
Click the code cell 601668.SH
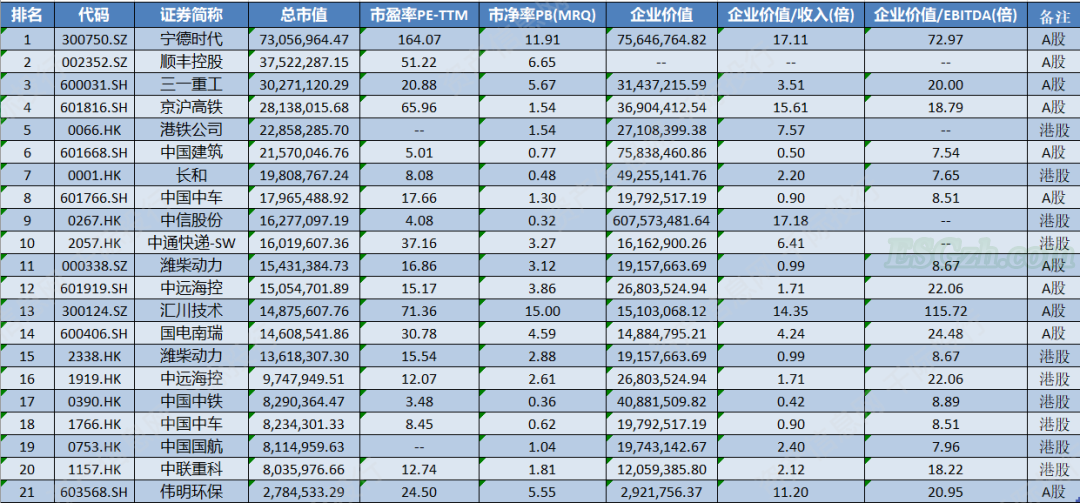94,152
